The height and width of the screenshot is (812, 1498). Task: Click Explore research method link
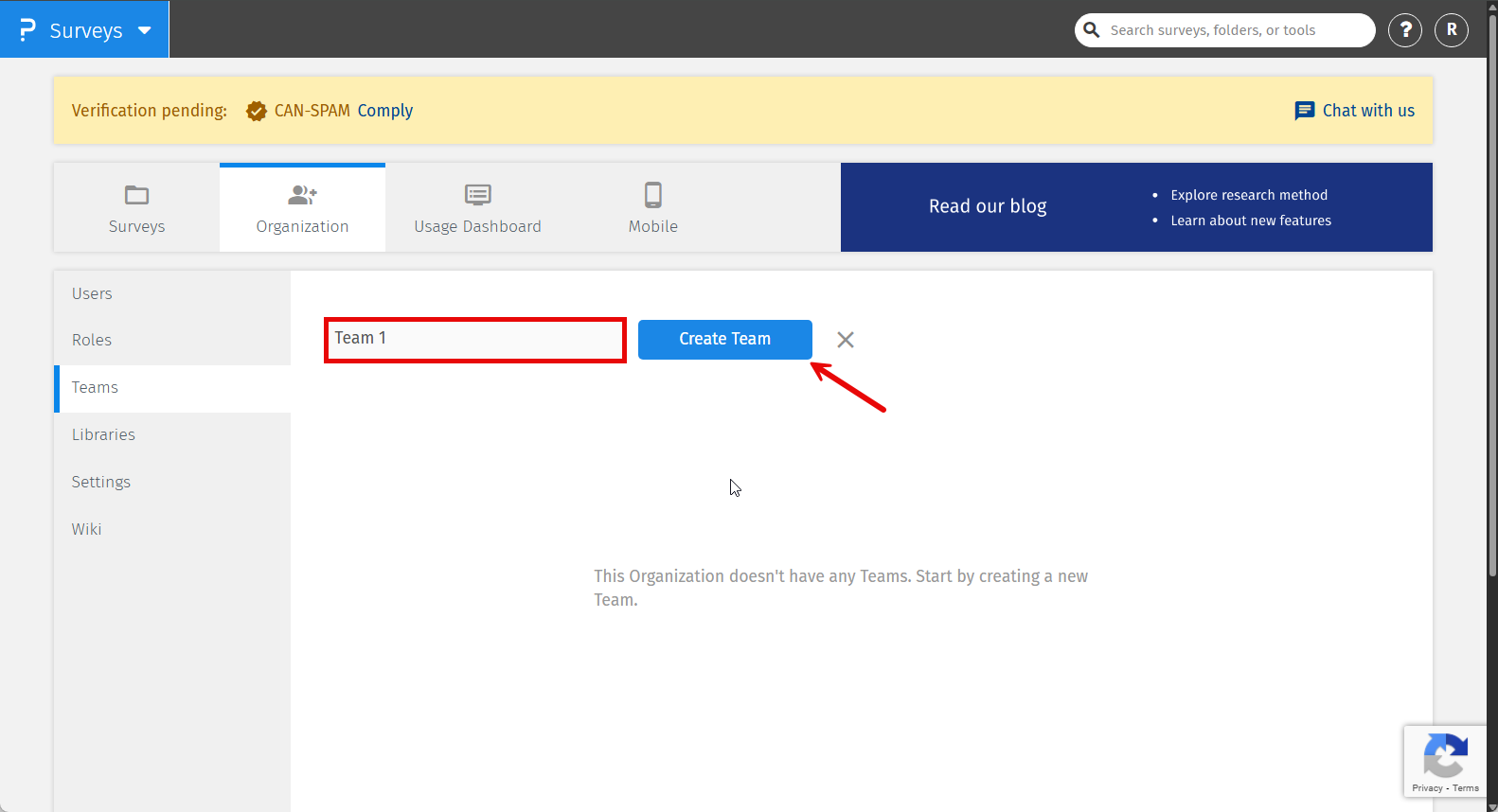[x=1249, y=195]
